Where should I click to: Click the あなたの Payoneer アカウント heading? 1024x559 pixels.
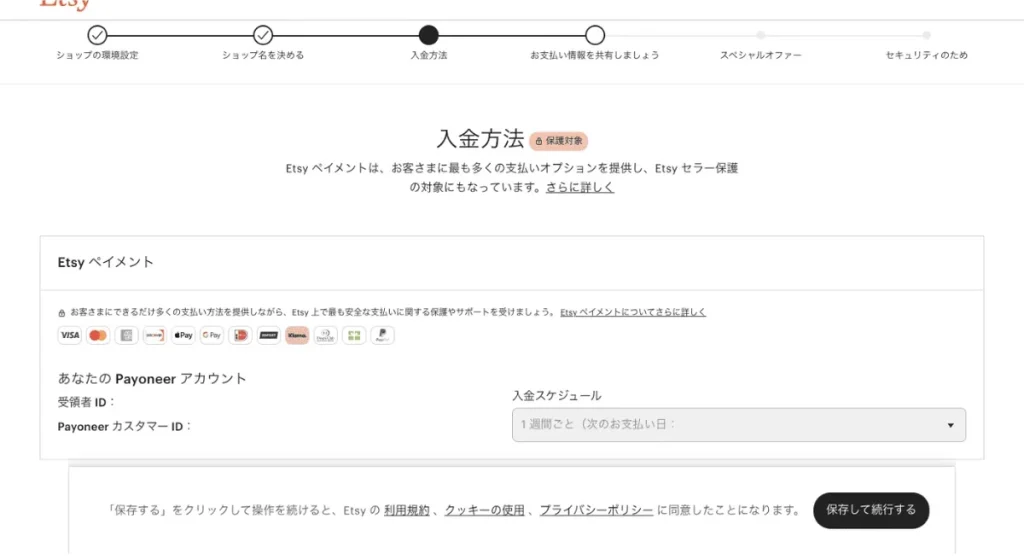pos(152,379)
